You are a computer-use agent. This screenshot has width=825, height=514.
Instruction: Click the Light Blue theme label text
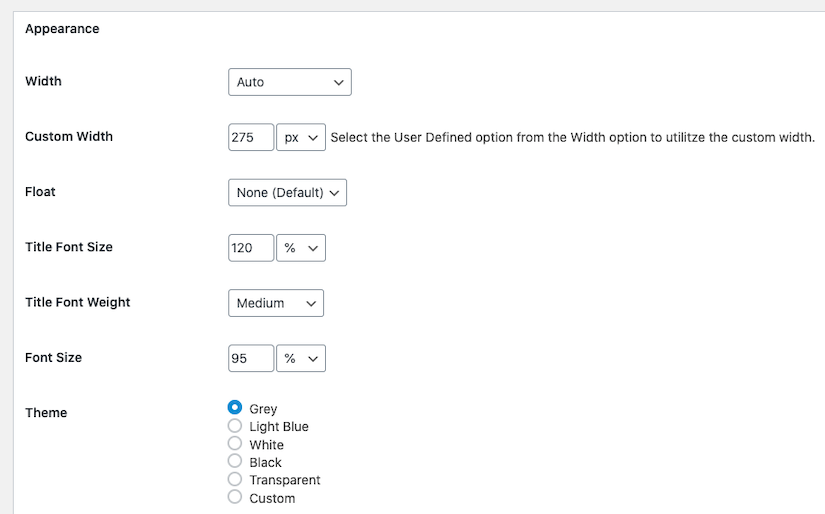(x=279, y=427)
